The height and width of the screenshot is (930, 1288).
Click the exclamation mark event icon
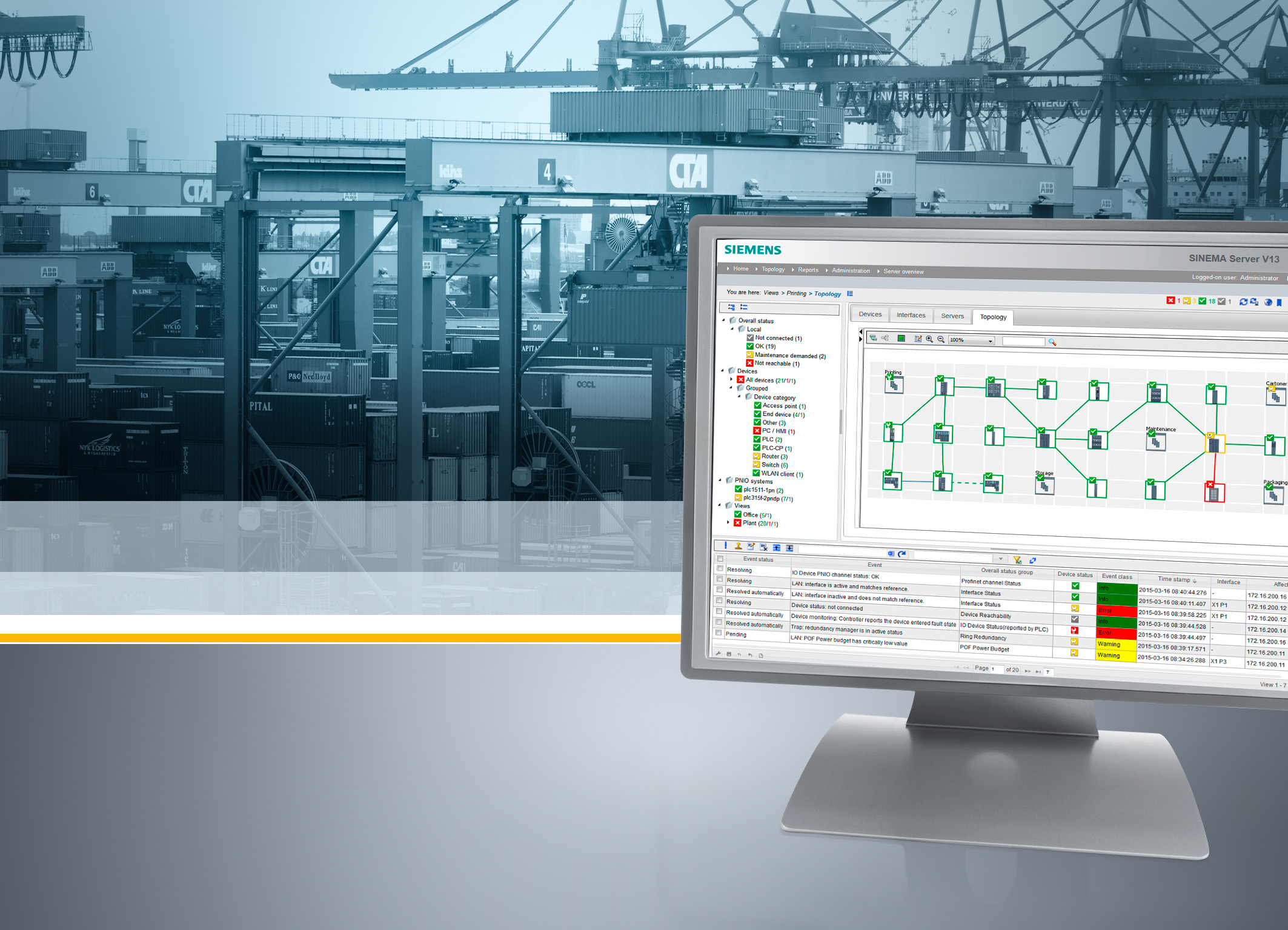(x=725, y=546)
